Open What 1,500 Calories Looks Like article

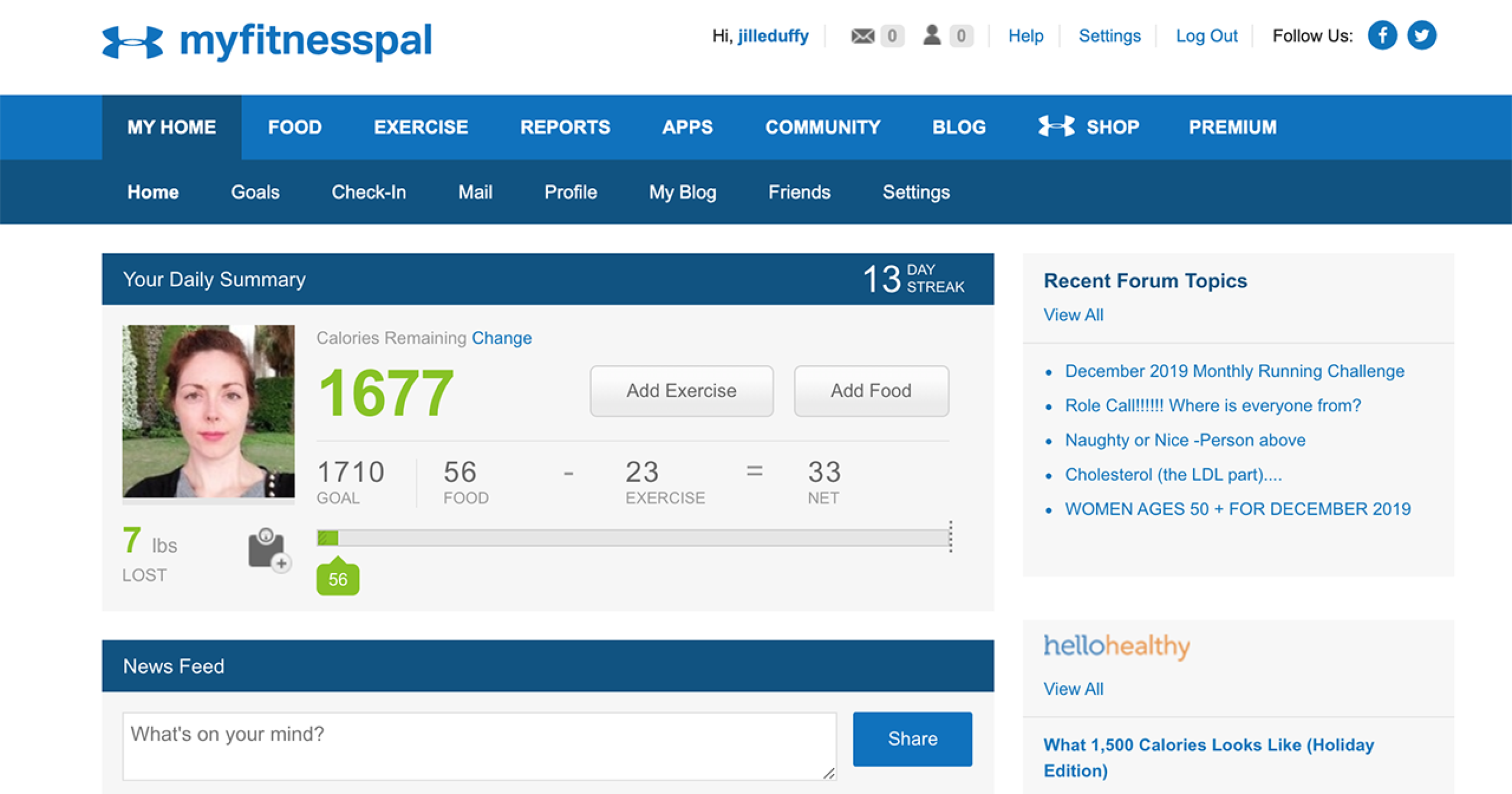click(1209, 758)
